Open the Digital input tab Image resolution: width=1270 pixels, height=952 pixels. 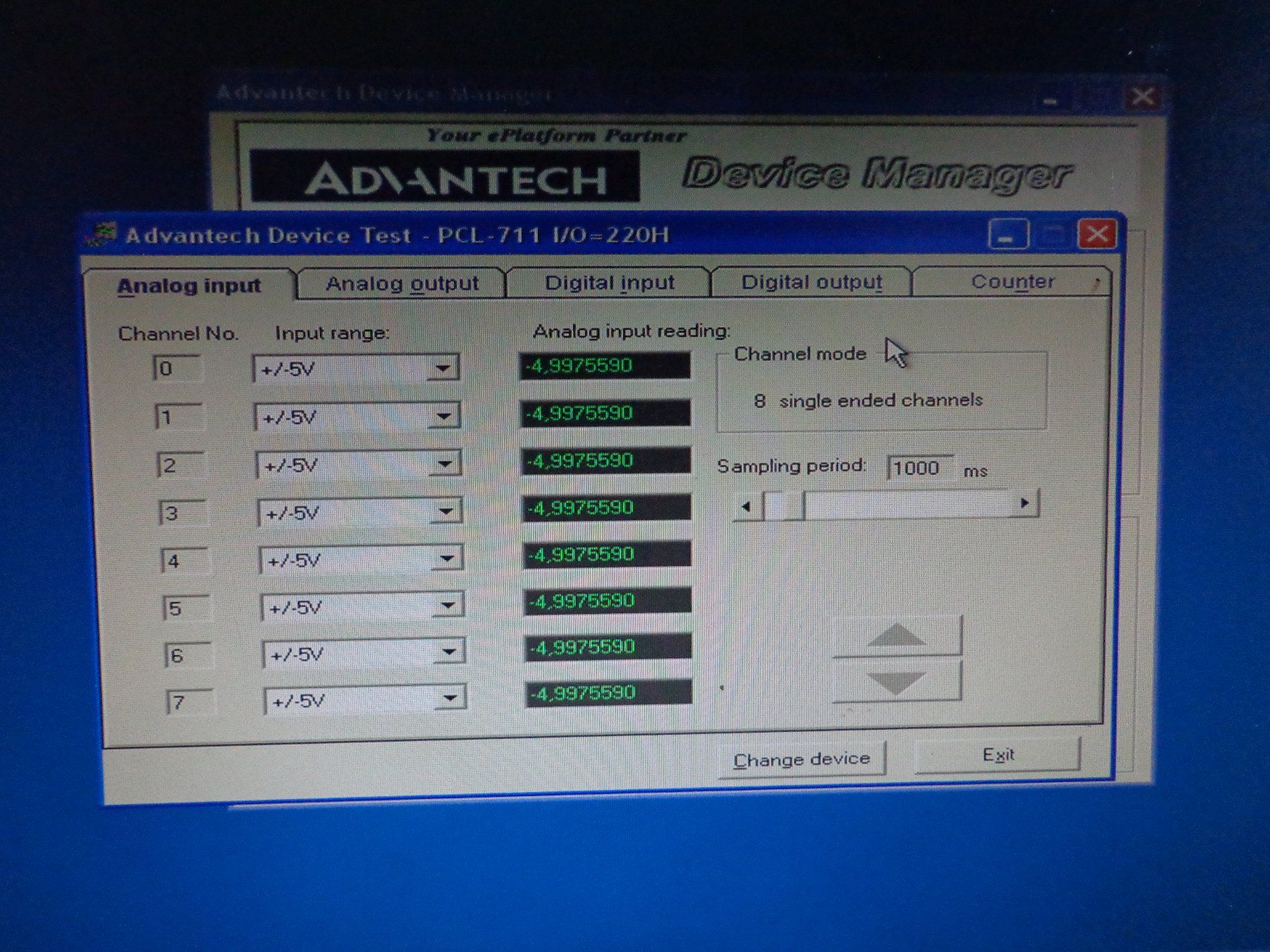click(x=609, y=283)
